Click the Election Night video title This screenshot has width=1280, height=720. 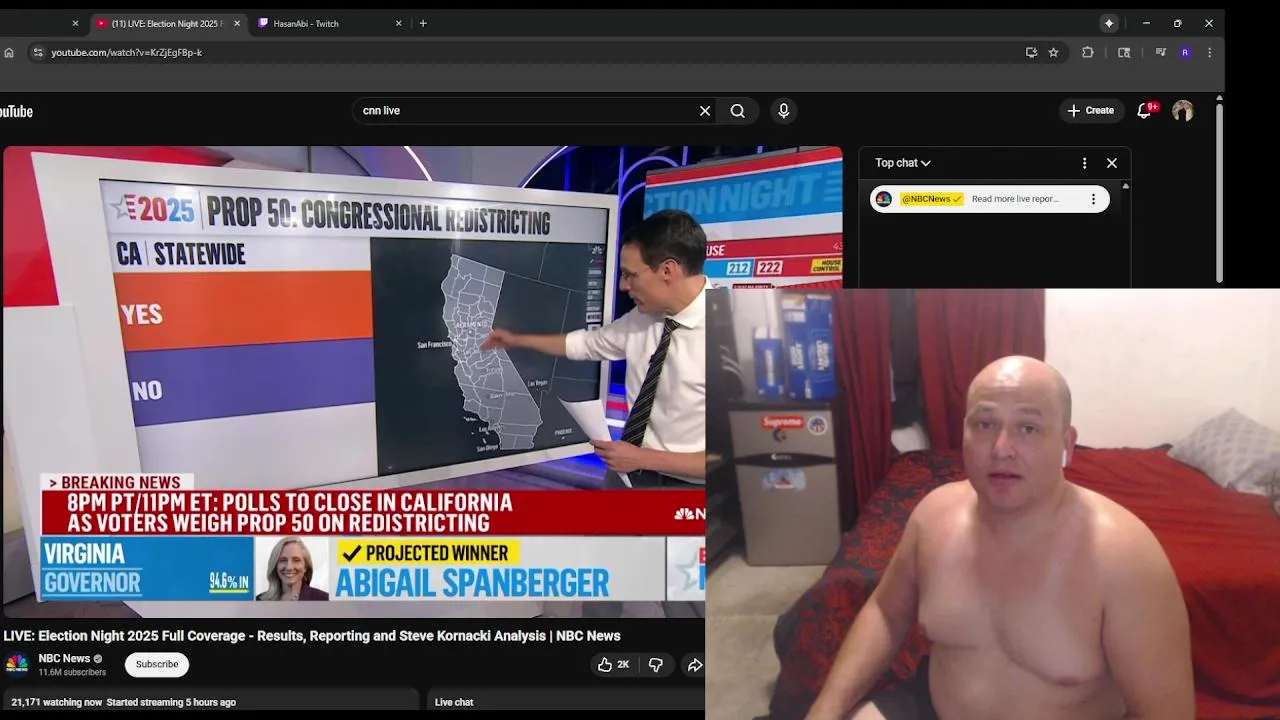pos(312,636)
